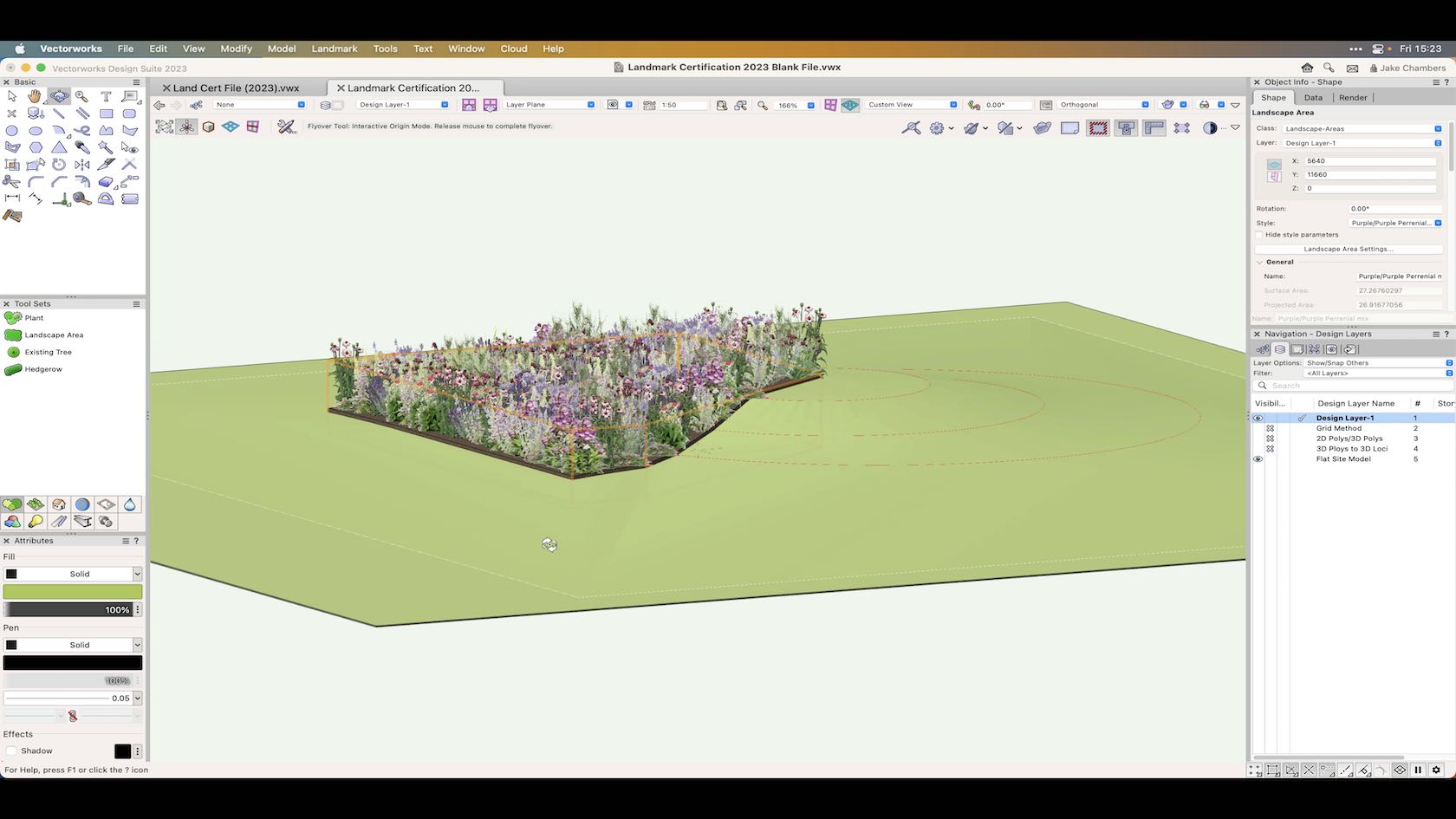Activate the Pan tool in Basic palette
Image resolution: width=1456 pixels, height=819 pixels.
point(34,97)
